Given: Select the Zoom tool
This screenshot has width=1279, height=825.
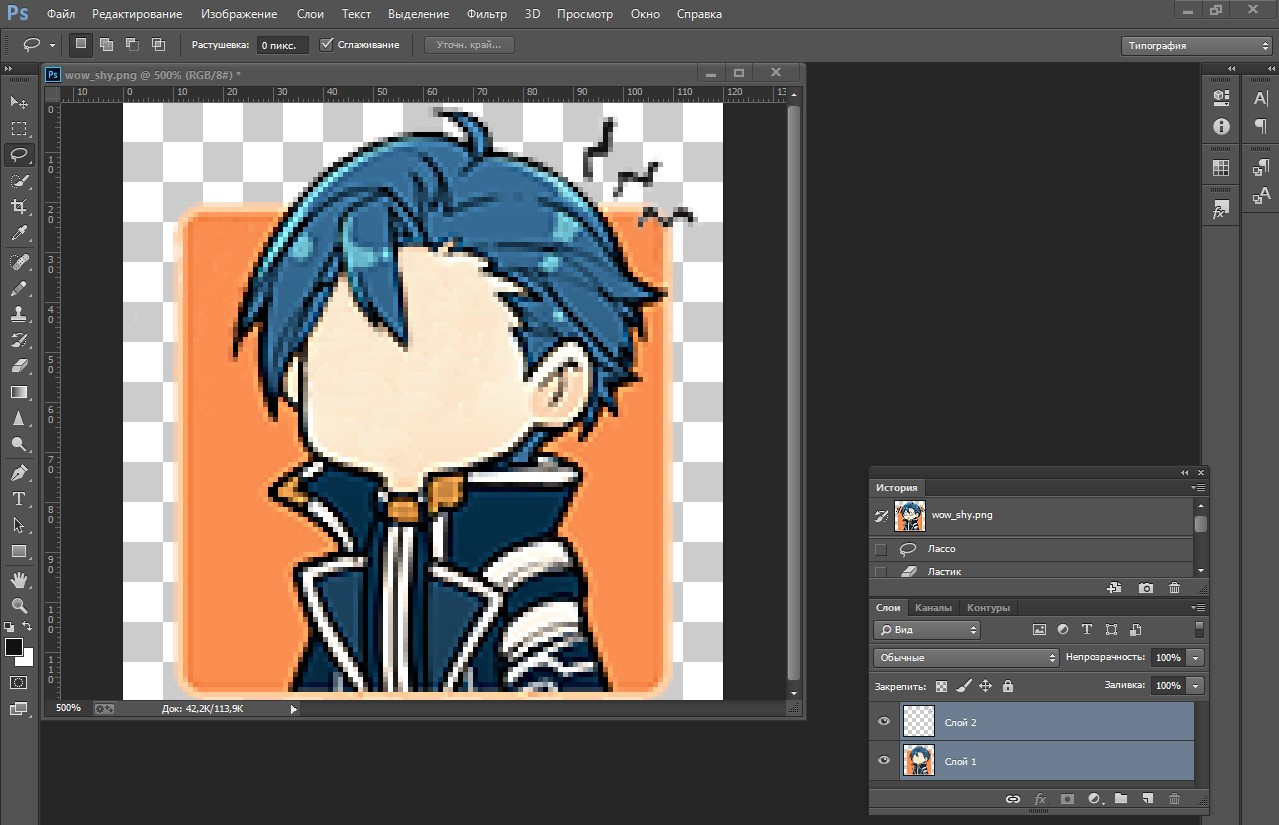Looking at the screenshot, I should coord(19,605).
